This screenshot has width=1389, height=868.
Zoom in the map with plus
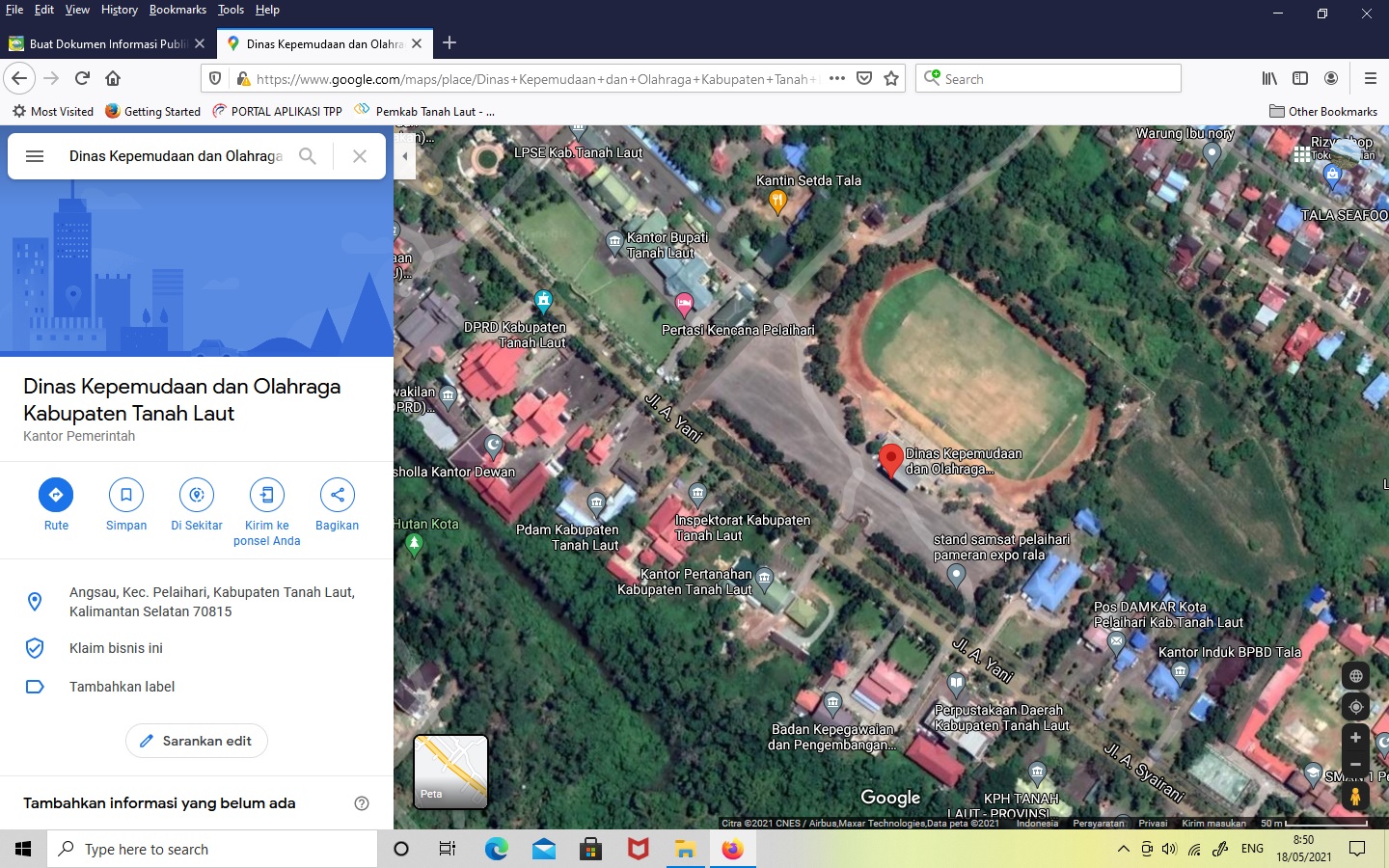pos(1355,738)
